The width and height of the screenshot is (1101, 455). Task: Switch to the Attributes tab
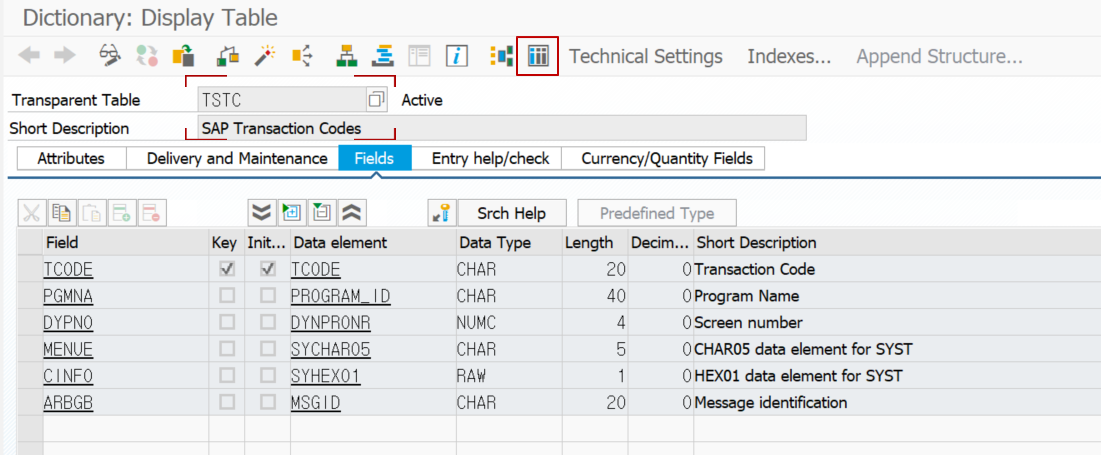pos(71,158)
